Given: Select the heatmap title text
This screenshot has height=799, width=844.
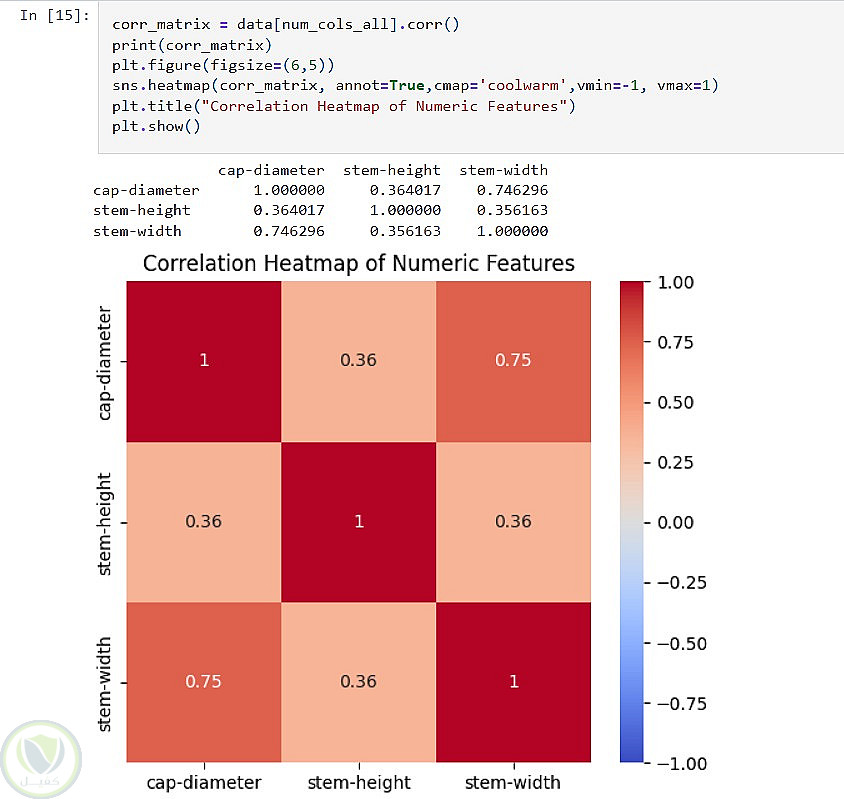Looking at the screenshot, I should 358,263.
